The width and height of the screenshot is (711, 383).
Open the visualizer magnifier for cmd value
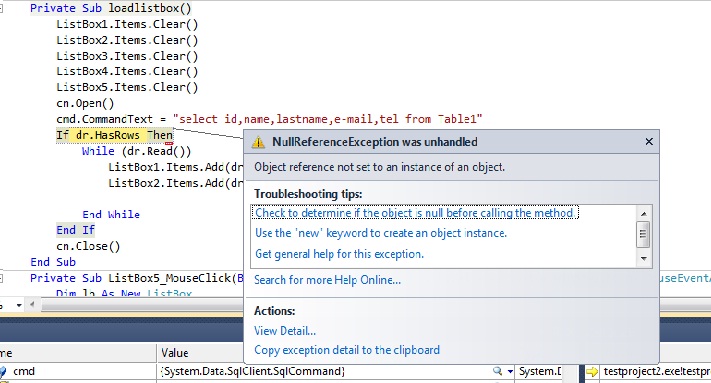(x=497, y=371)
